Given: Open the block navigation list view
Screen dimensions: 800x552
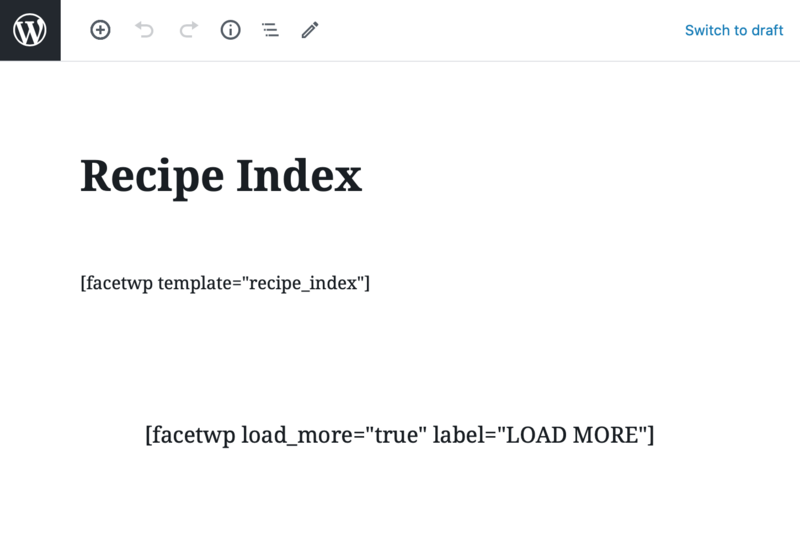Looking at the screenshot, I should [270, 30].
